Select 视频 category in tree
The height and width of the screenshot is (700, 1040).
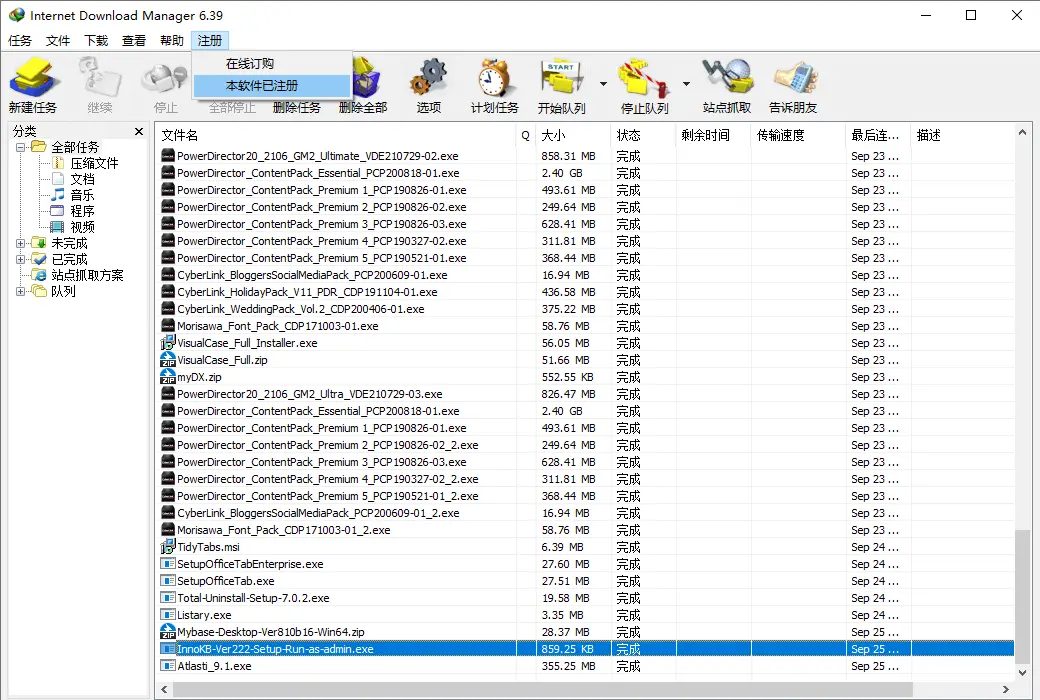click(x=83, y=227)
